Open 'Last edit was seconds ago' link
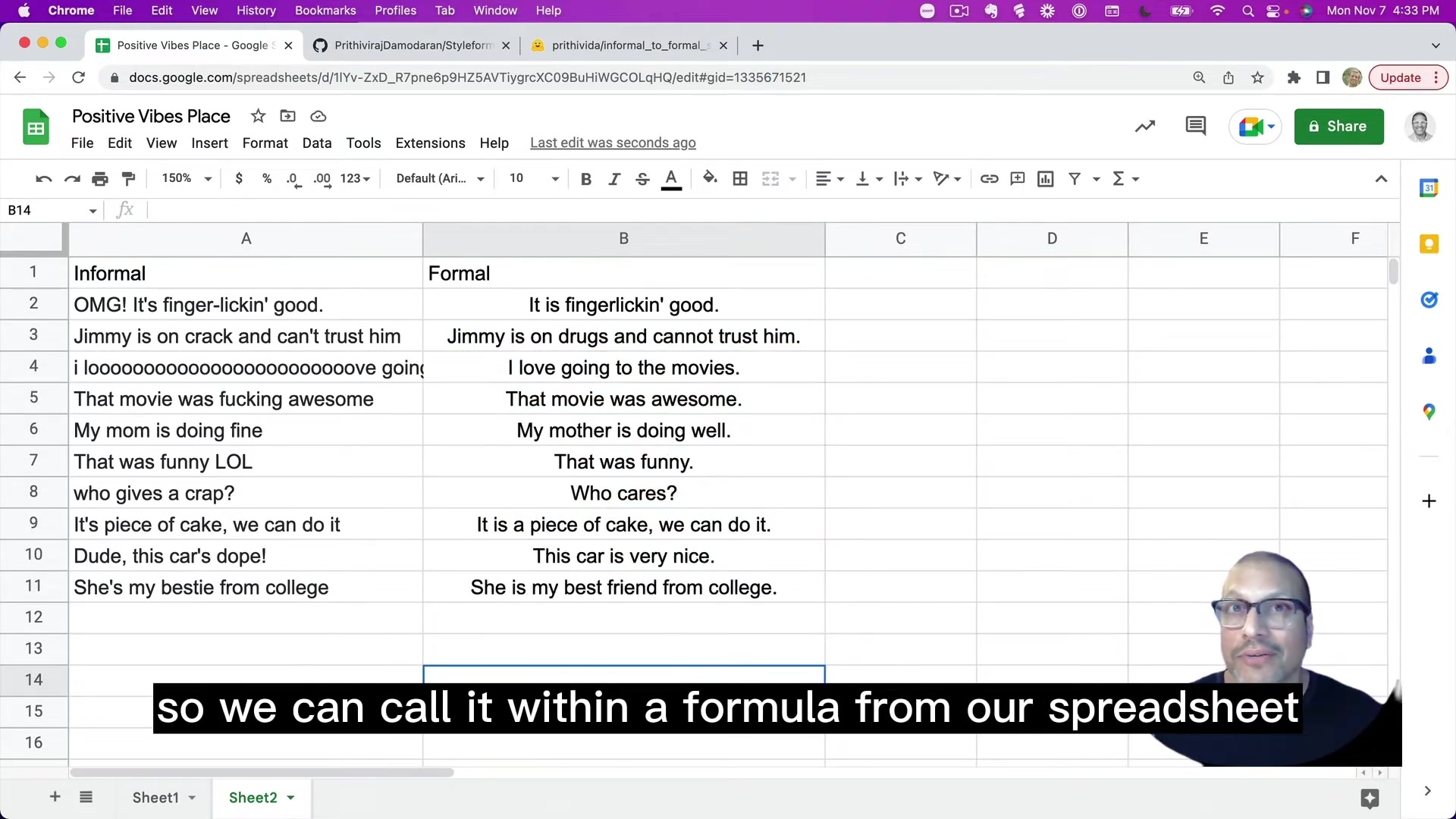Screen dimensions: 1456x819 [x=613, y=143]
